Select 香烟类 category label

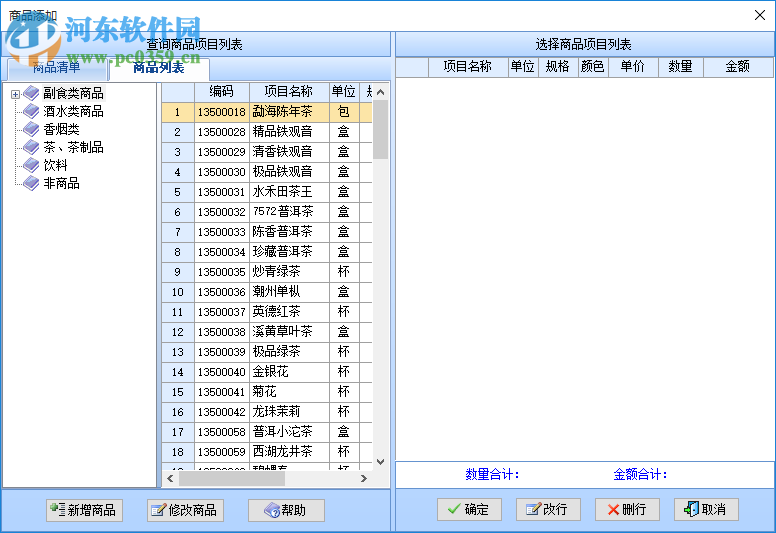61,129
